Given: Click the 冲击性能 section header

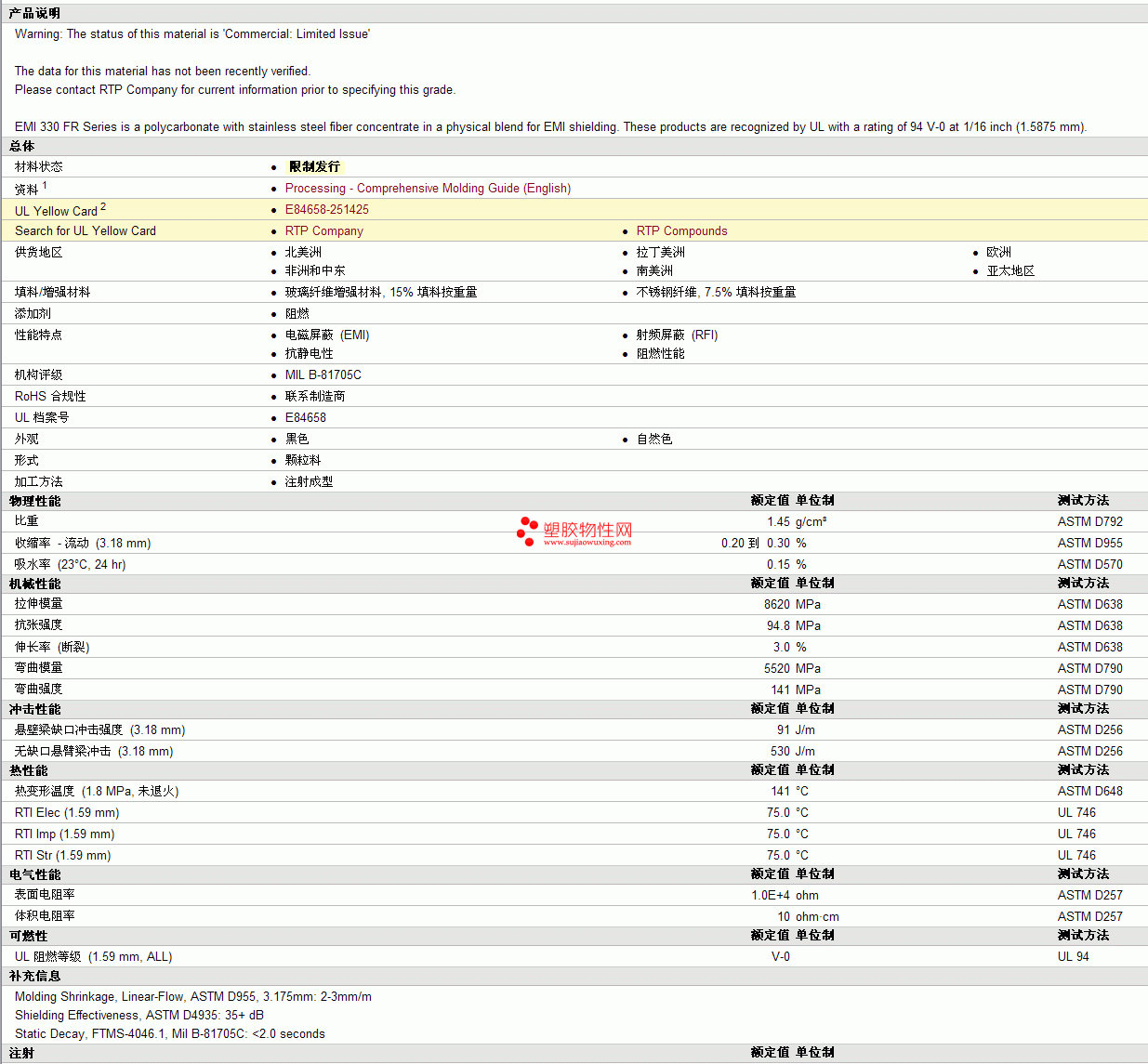Looking at the screenshot, I should (35, 709).
